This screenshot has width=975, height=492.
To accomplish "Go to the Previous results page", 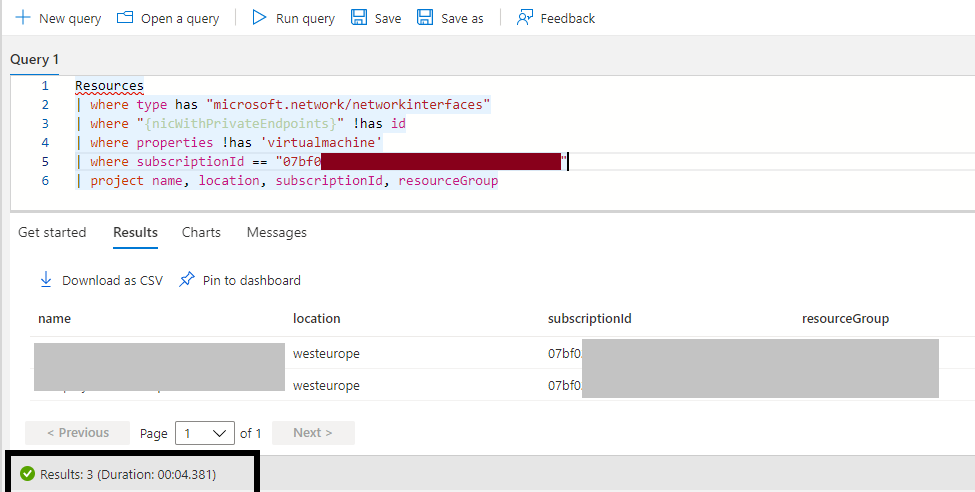I will (78, 433).
